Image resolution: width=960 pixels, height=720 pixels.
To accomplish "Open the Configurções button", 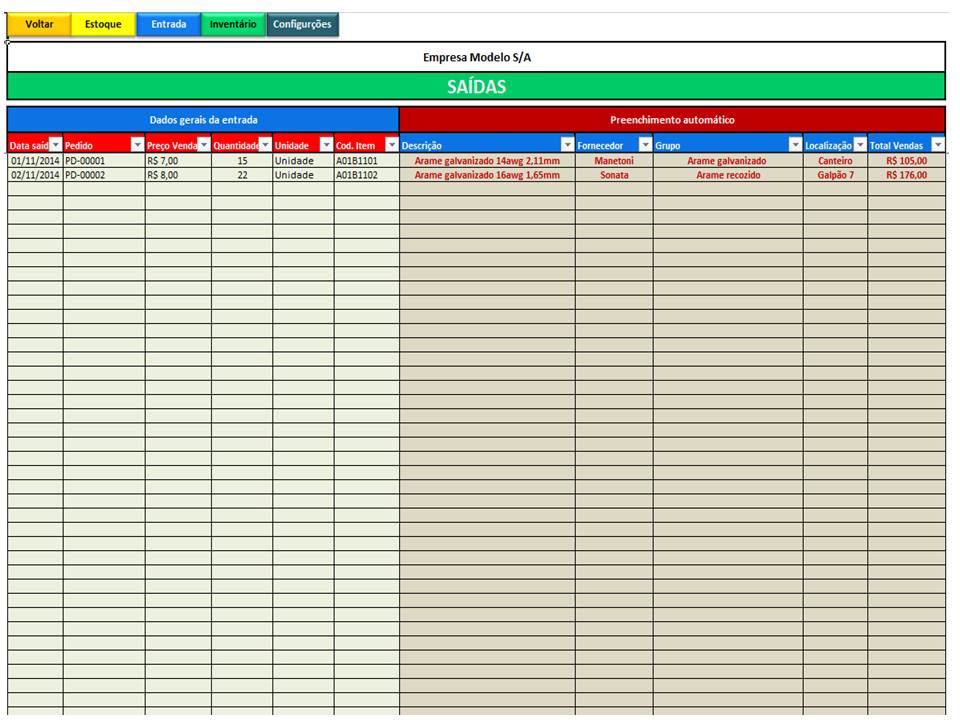I will [x=302, y=24].
